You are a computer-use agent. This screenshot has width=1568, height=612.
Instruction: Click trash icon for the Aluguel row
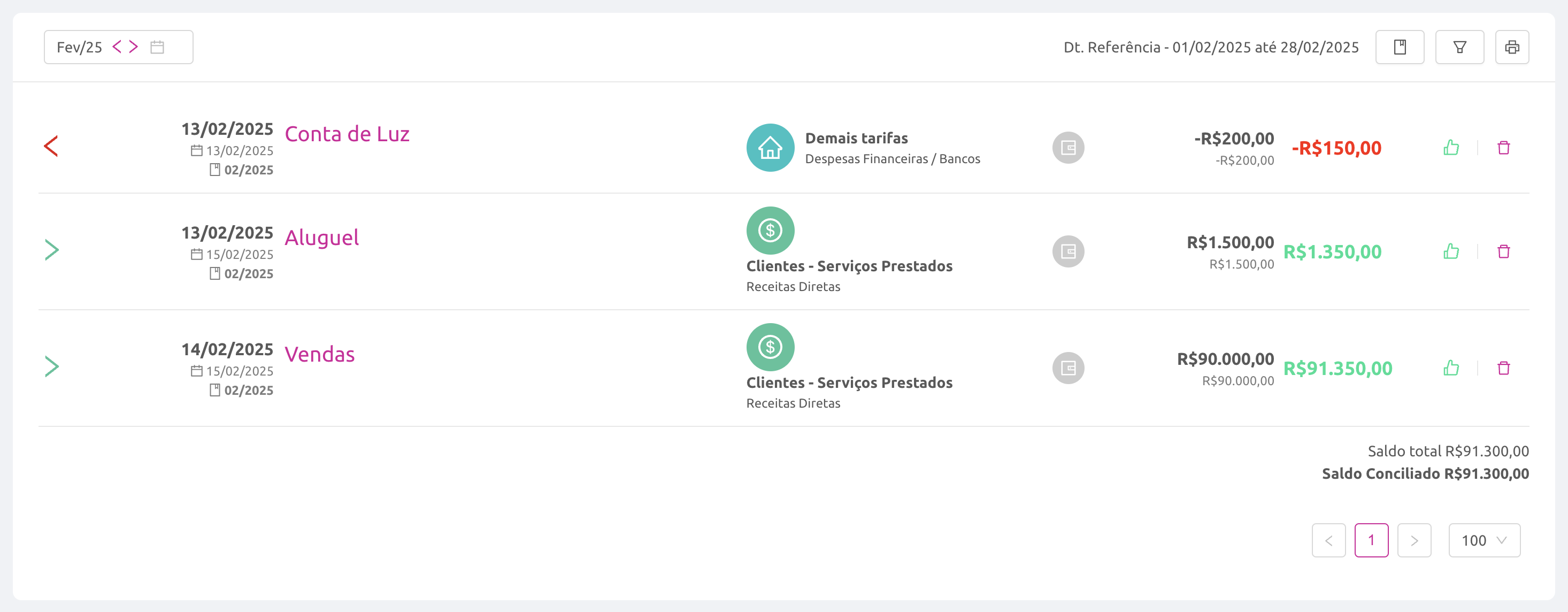[x=1503, y=251]
